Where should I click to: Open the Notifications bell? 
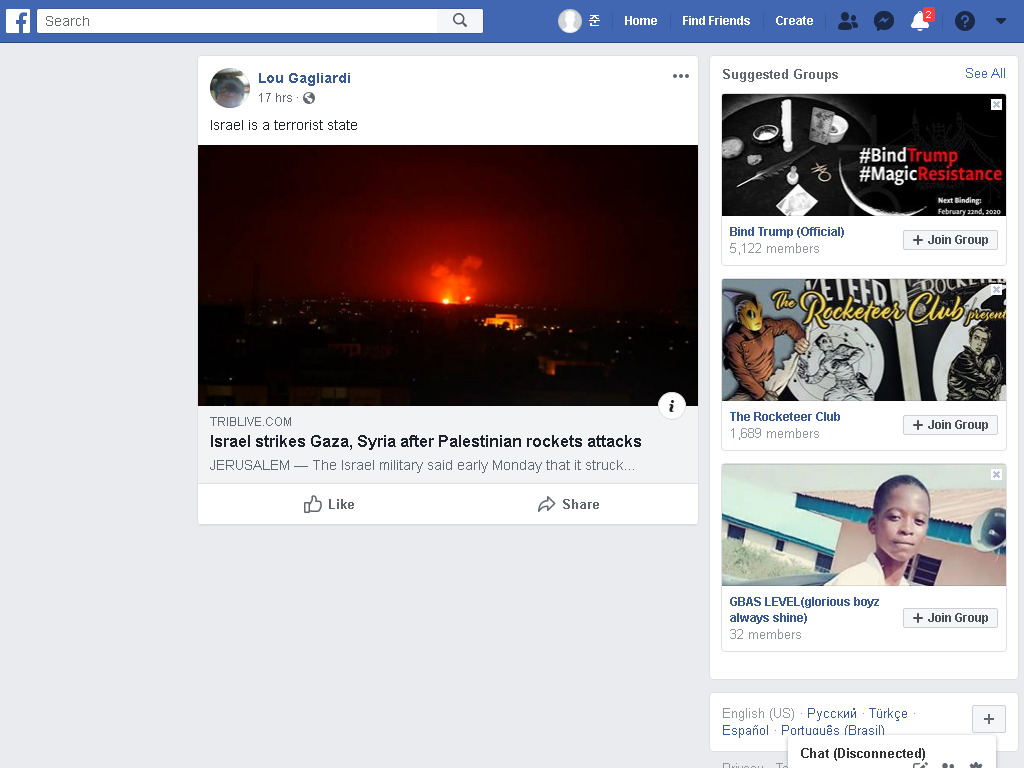tap(920, 21)
